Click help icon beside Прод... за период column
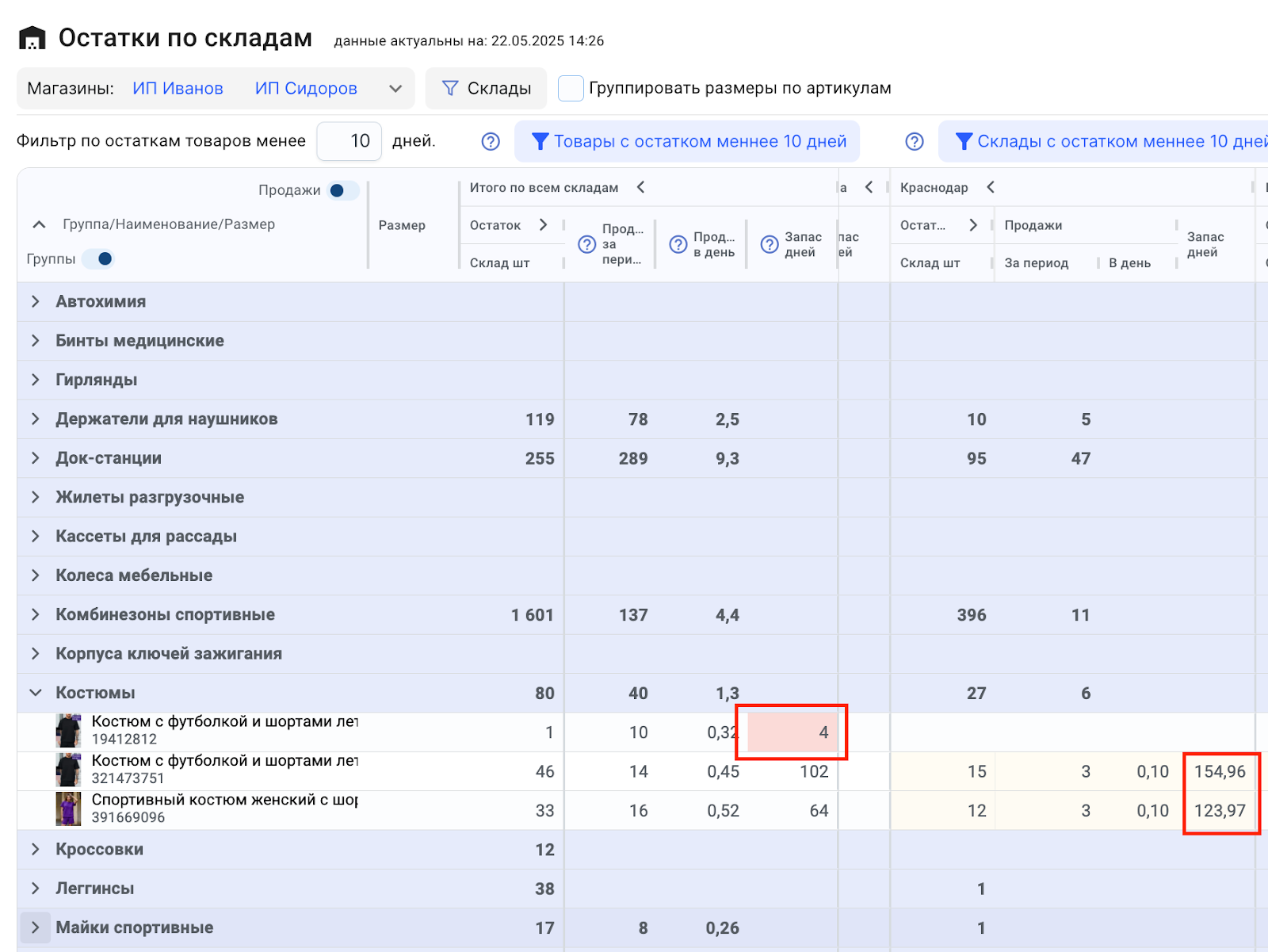The width and height of the screenshot is (1268, 952). 586,244
